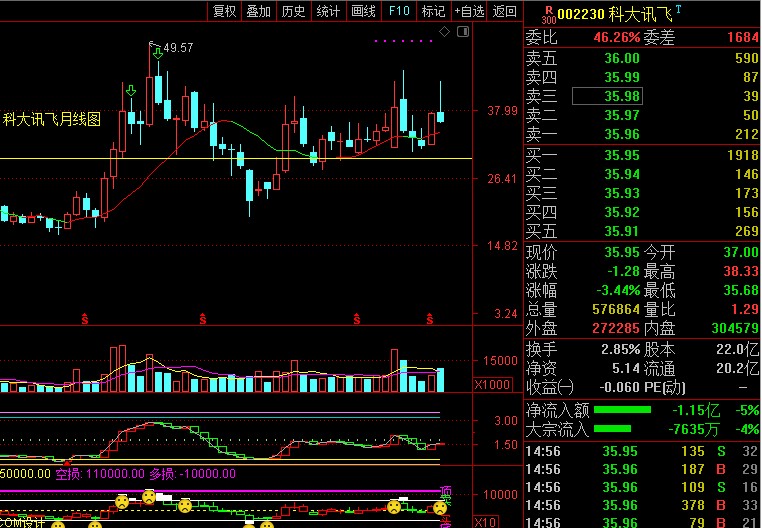Image resolution: width=762 pixels, height=528 pixels.
Task: Click the rightmost red $ marker
Action: tap(430, 318)
